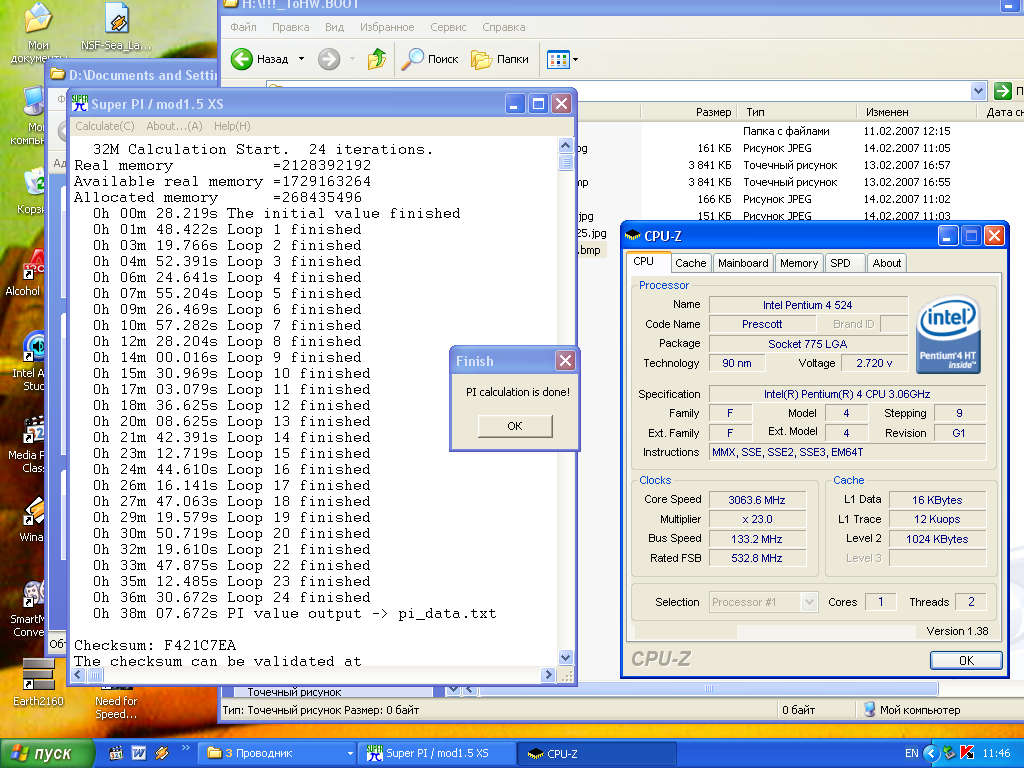Expand the Explorer address bar dropdown
Screen dimensions: 1024x768
click(978, 91)
